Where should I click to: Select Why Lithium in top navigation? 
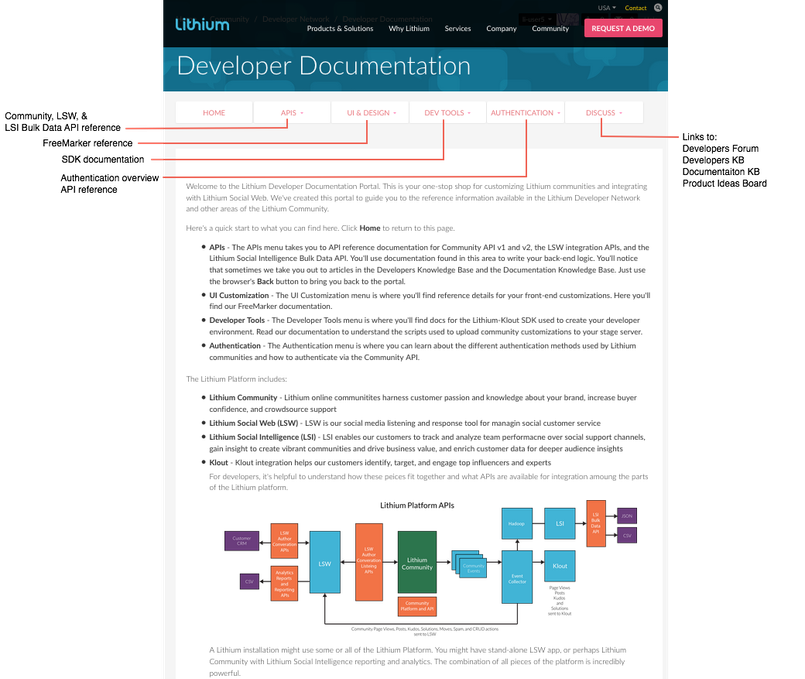[409, 29]
